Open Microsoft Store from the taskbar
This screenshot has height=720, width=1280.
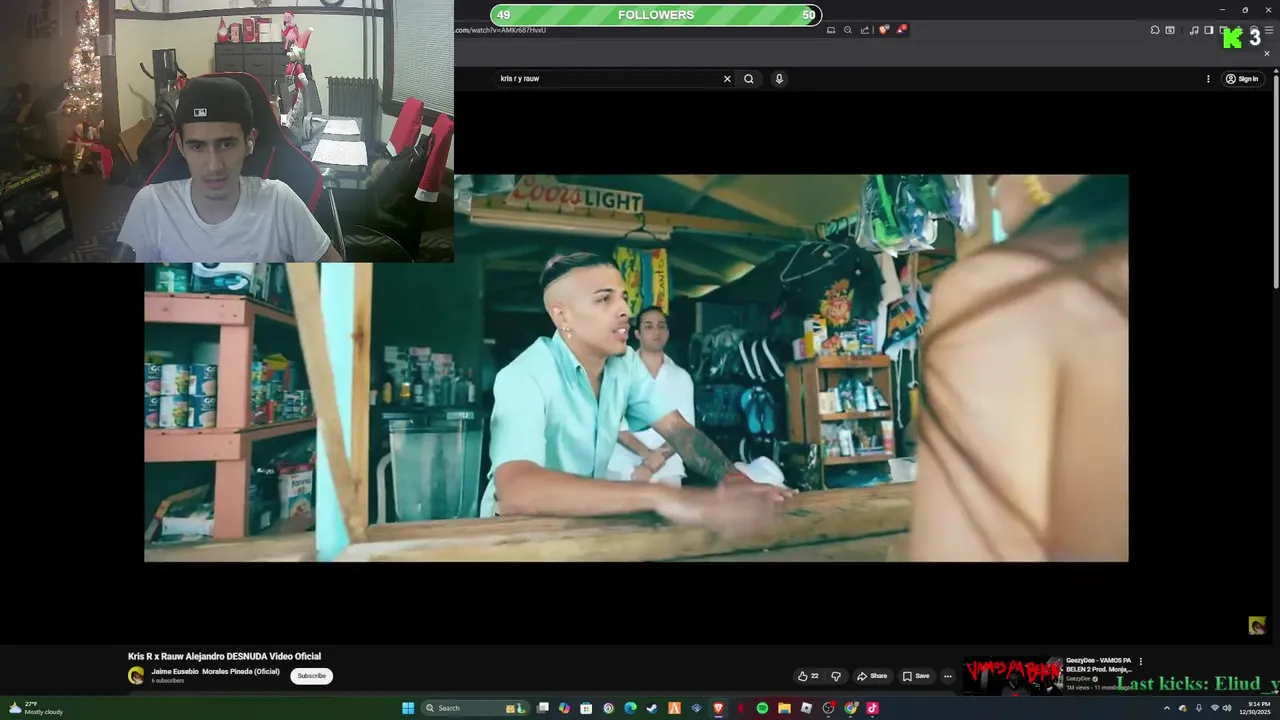click(x=586, y=708)
